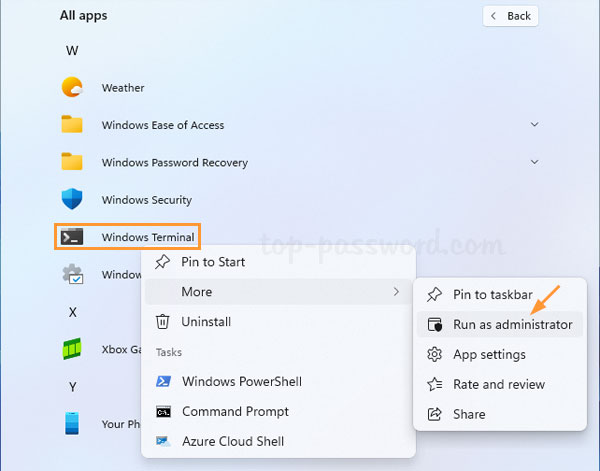The height and width of the screenshot is (471, 600).
Task: Click the All apps heading
Action: tap(83, 15)
